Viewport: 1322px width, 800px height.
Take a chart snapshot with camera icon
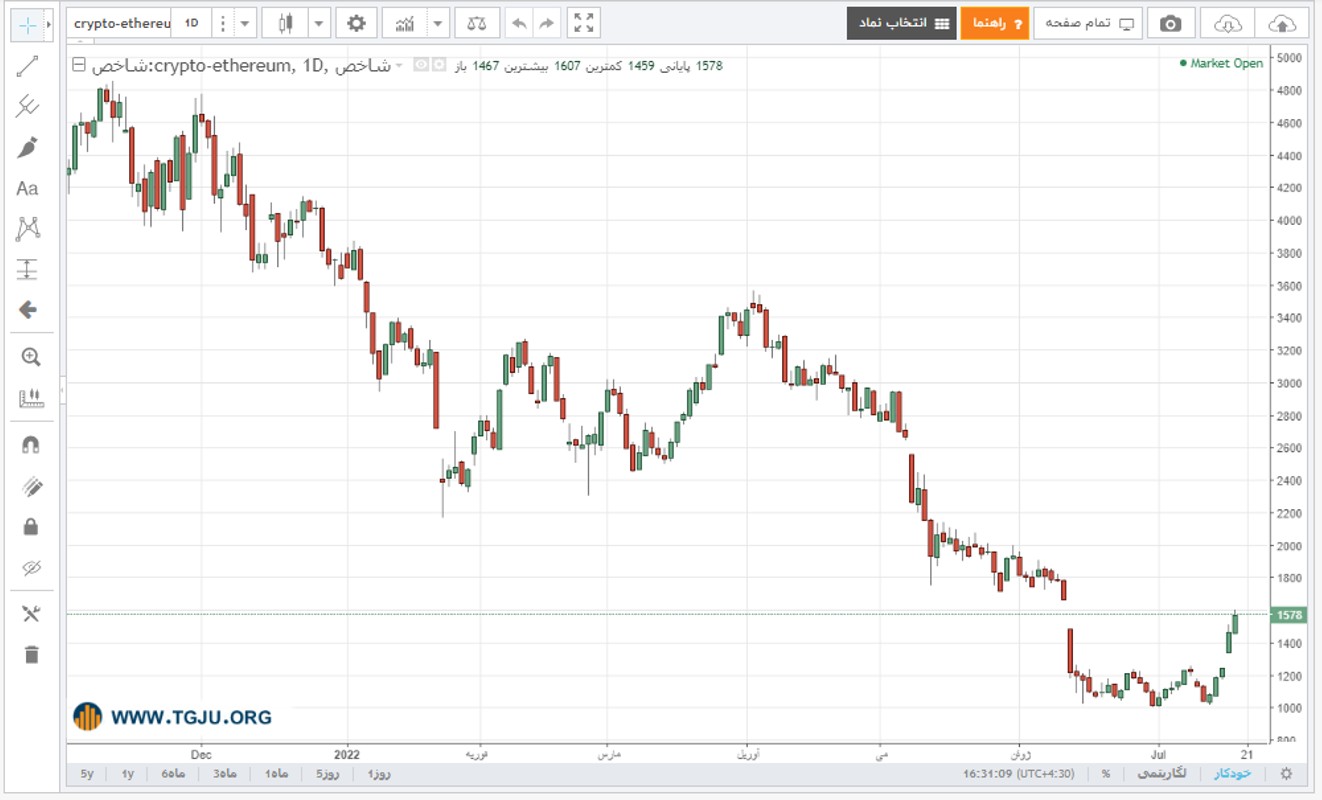(x=1170, y=24)
